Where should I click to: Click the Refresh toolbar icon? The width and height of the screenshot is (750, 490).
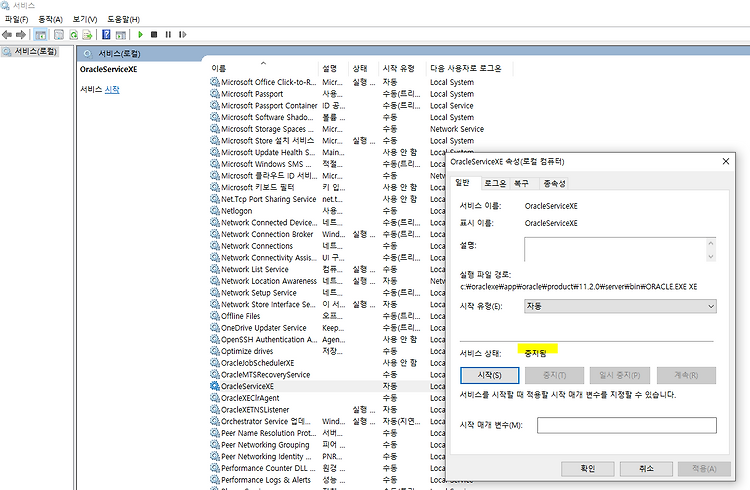[73, 34]
